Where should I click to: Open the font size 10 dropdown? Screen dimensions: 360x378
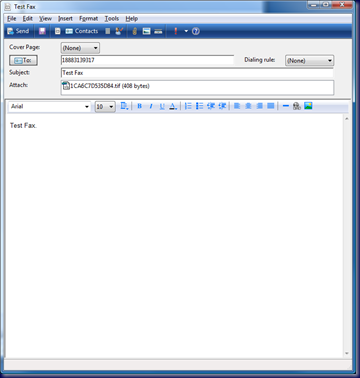105,107
